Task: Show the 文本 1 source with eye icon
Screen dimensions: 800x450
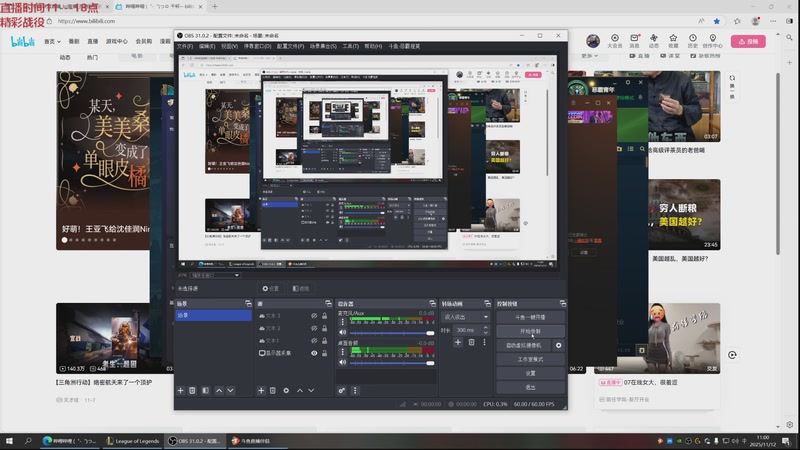Action: click(x=314, y=341)
